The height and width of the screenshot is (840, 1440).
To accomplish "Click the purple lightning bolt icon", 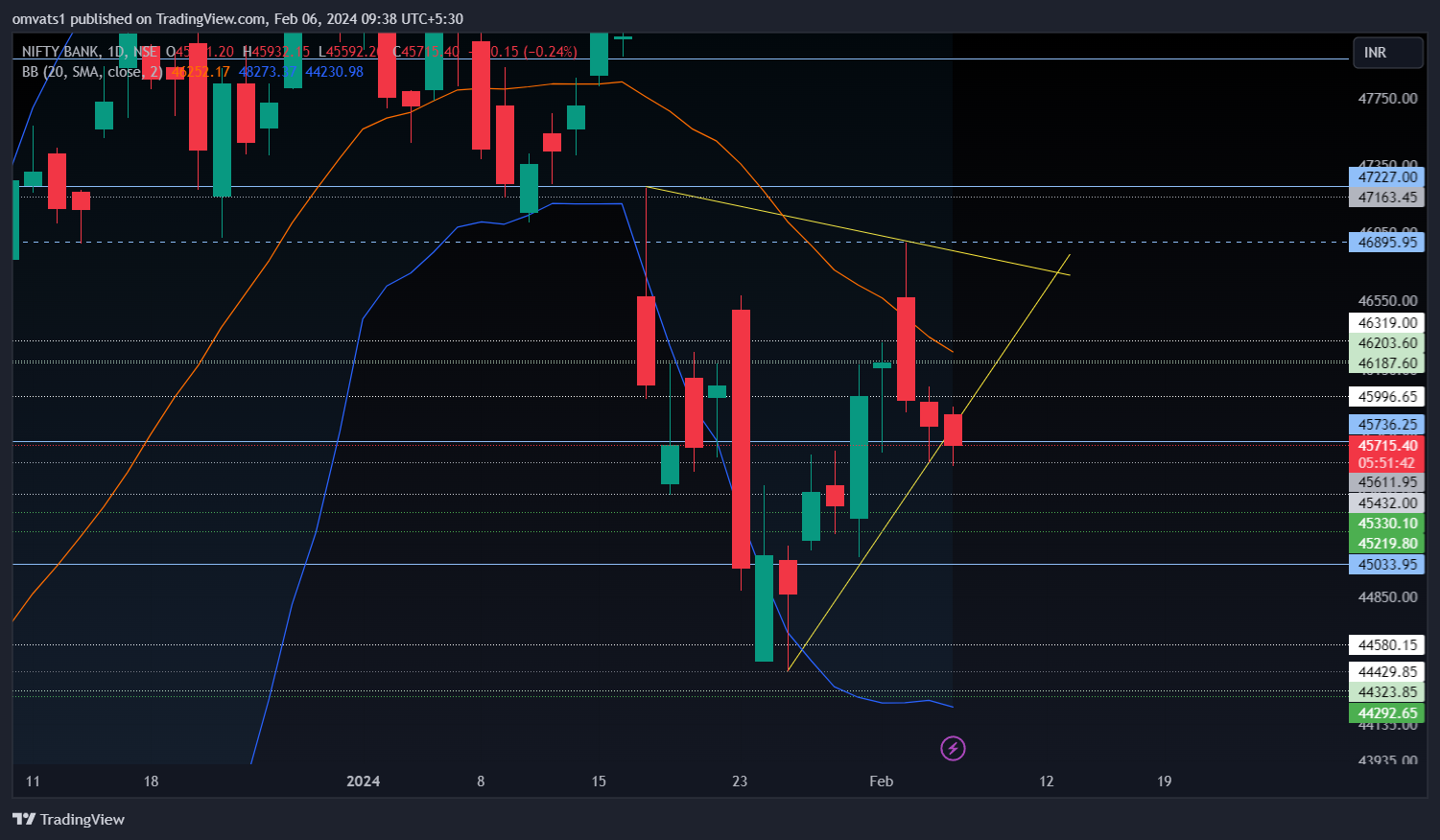I will pyautogui.click(x=953, y=748).
